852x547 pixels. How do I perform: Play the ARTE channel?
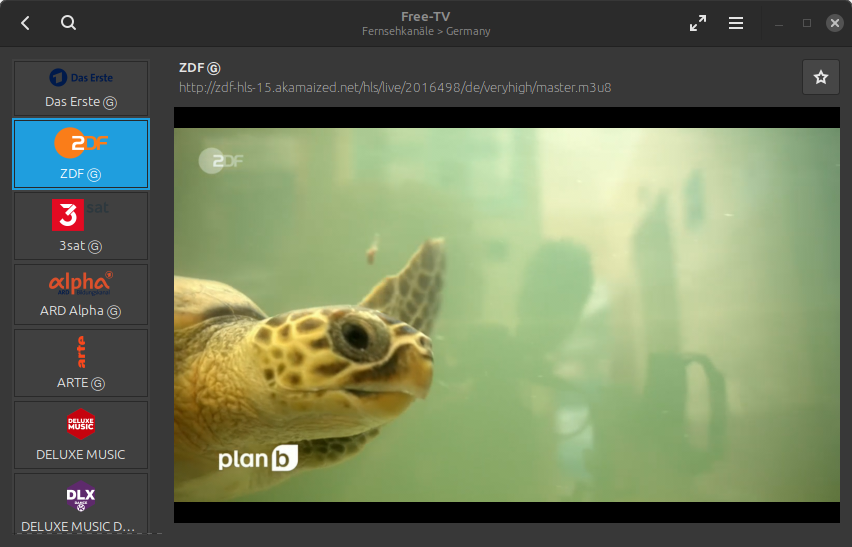click(81, 363)
